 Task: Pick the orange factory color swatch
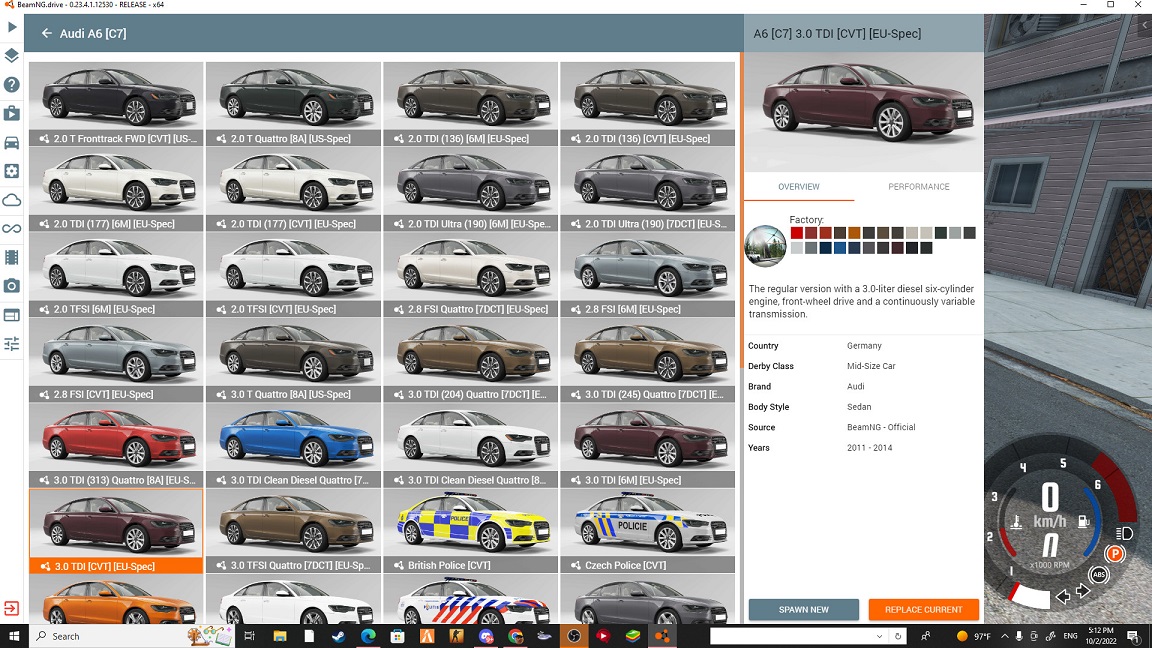click(x=854, y=233)
